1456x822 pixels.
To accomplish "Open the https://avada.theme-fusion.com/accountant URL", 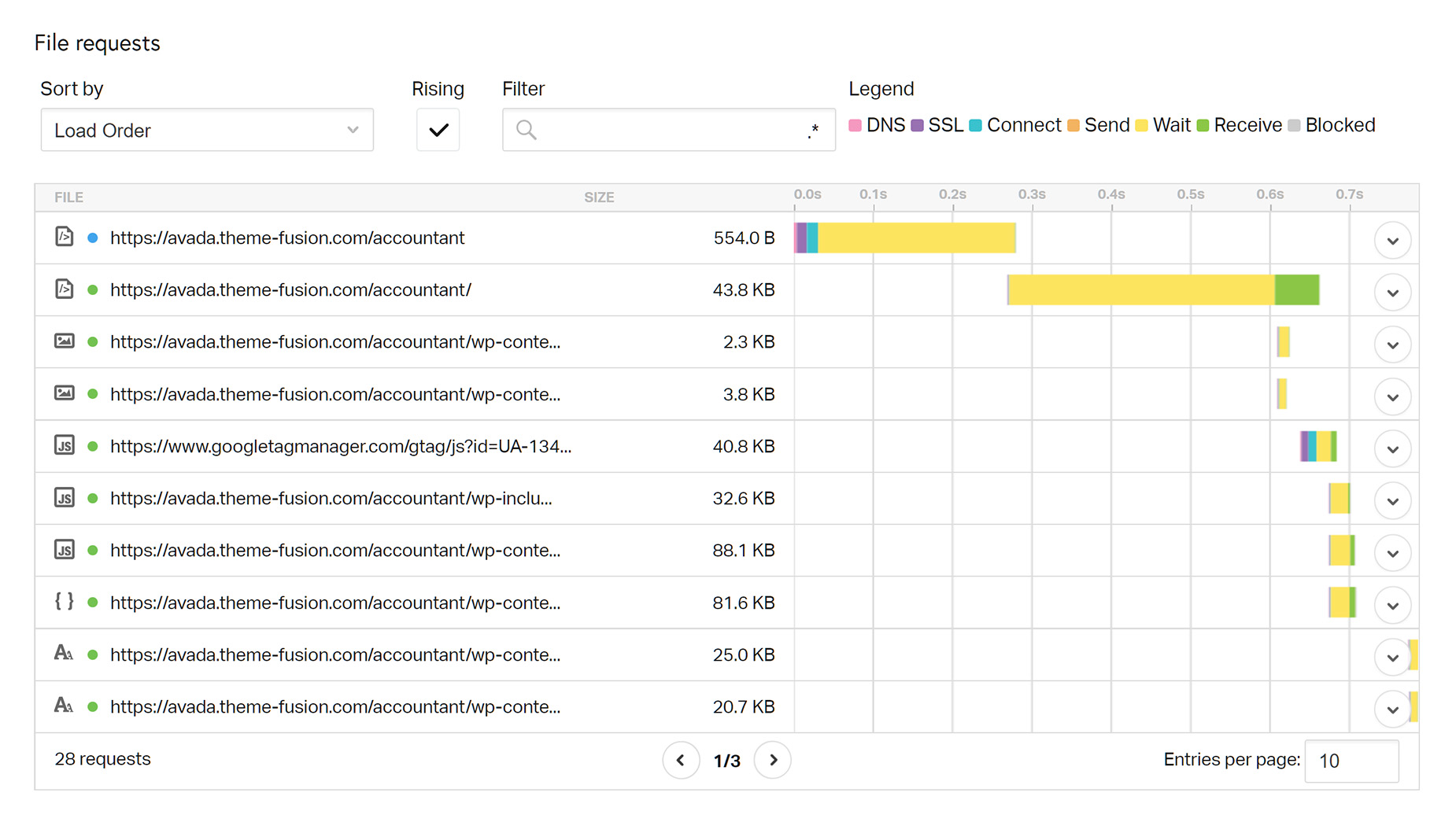I will pos(287,238).
